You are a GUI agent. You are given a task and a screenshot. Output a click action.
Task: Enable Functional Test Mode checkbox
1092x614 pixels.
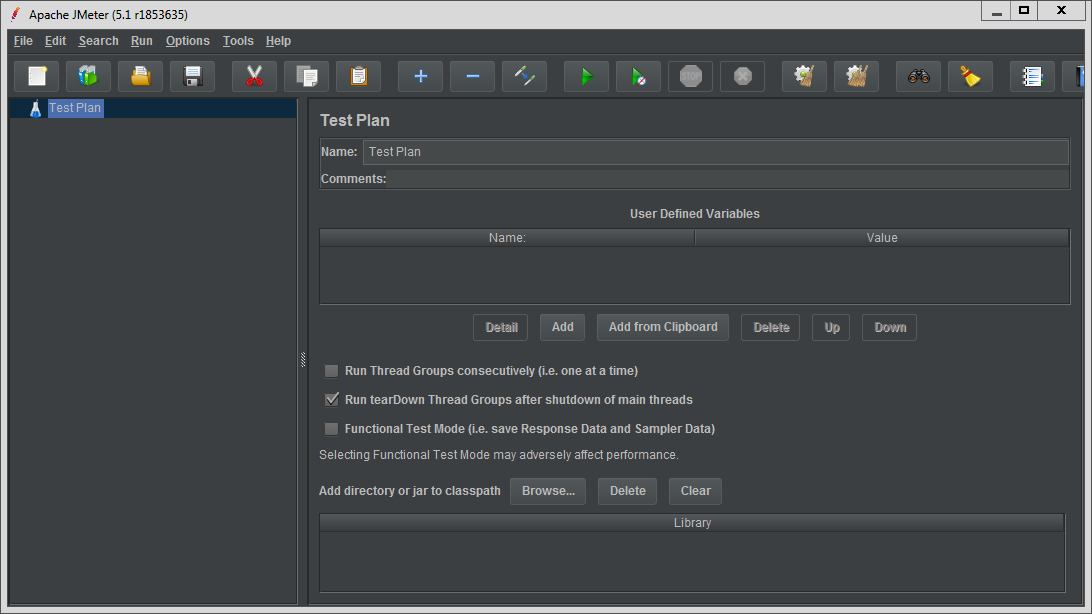[x=332, y=429]
